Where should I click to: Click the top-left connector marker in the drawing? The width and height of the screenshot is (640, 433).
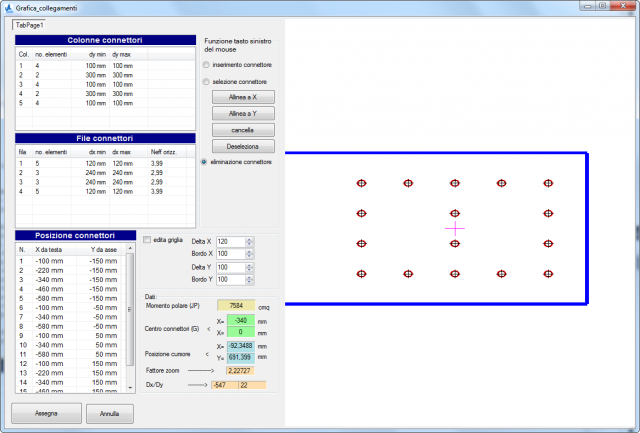(x=362, y=184)
